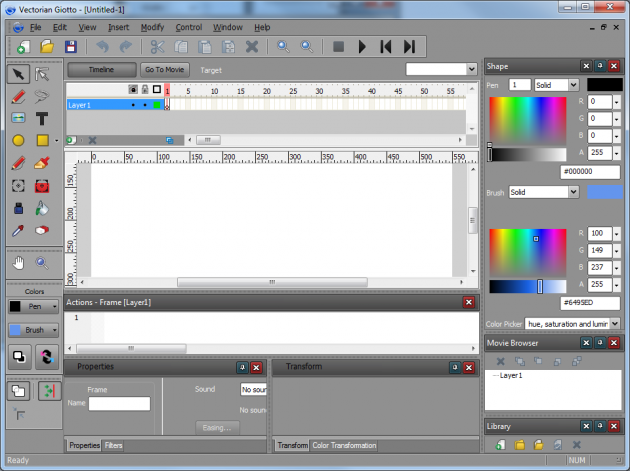Toggle Layer1 green outline square
The image size is (630, 471).
coord(157,105)
